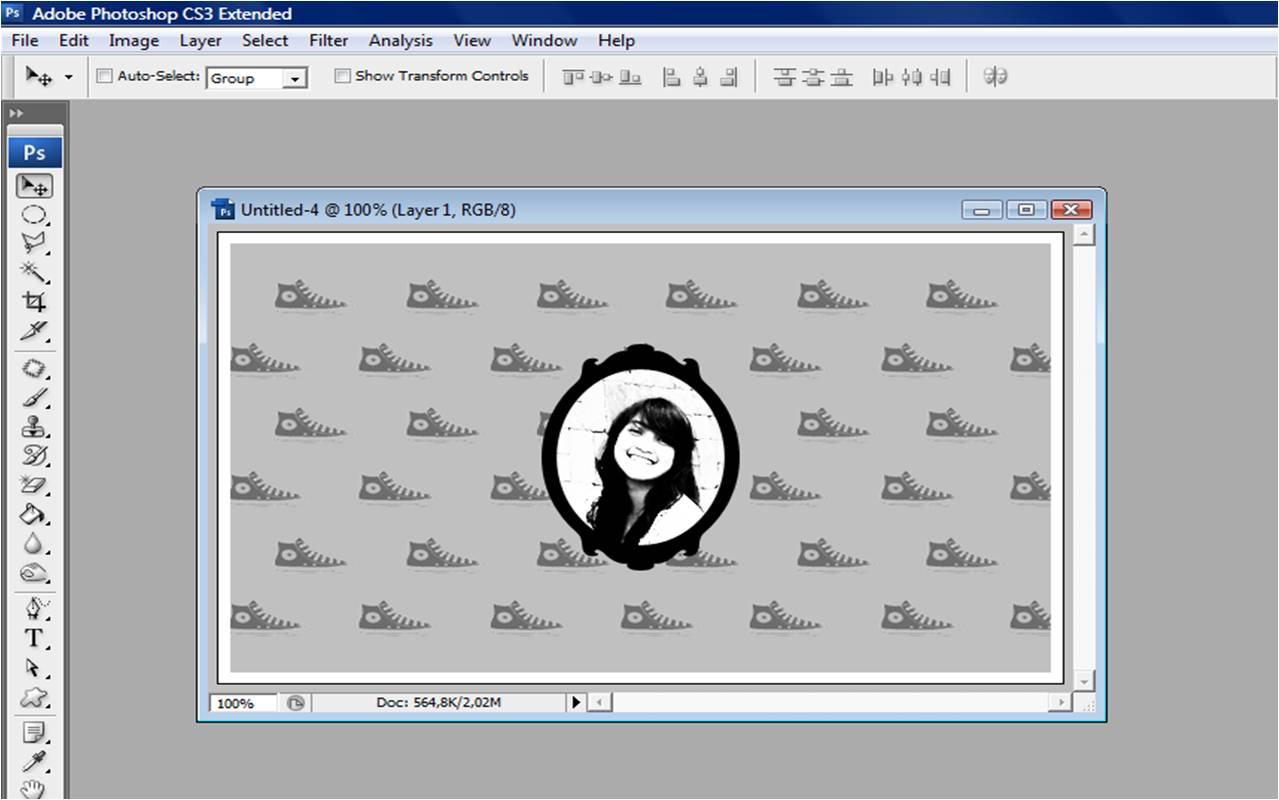Click Distribute Horizontal Centers icon
Viewport: 1279px width, 800px height.
911,77
